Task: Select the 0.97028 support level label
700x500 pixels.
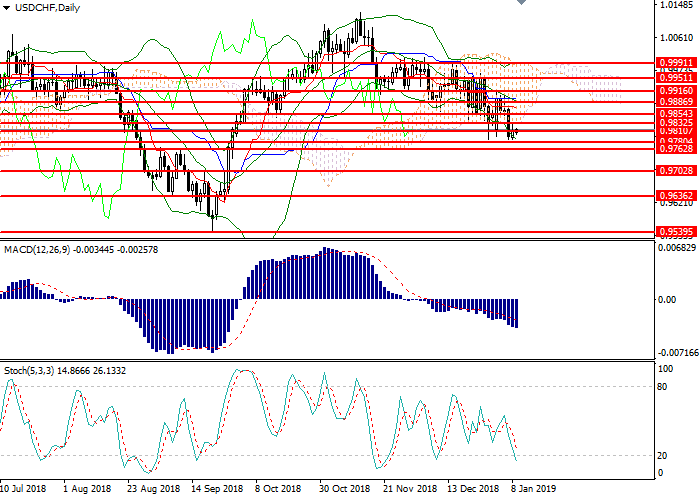Action: [x=677, y=171]
